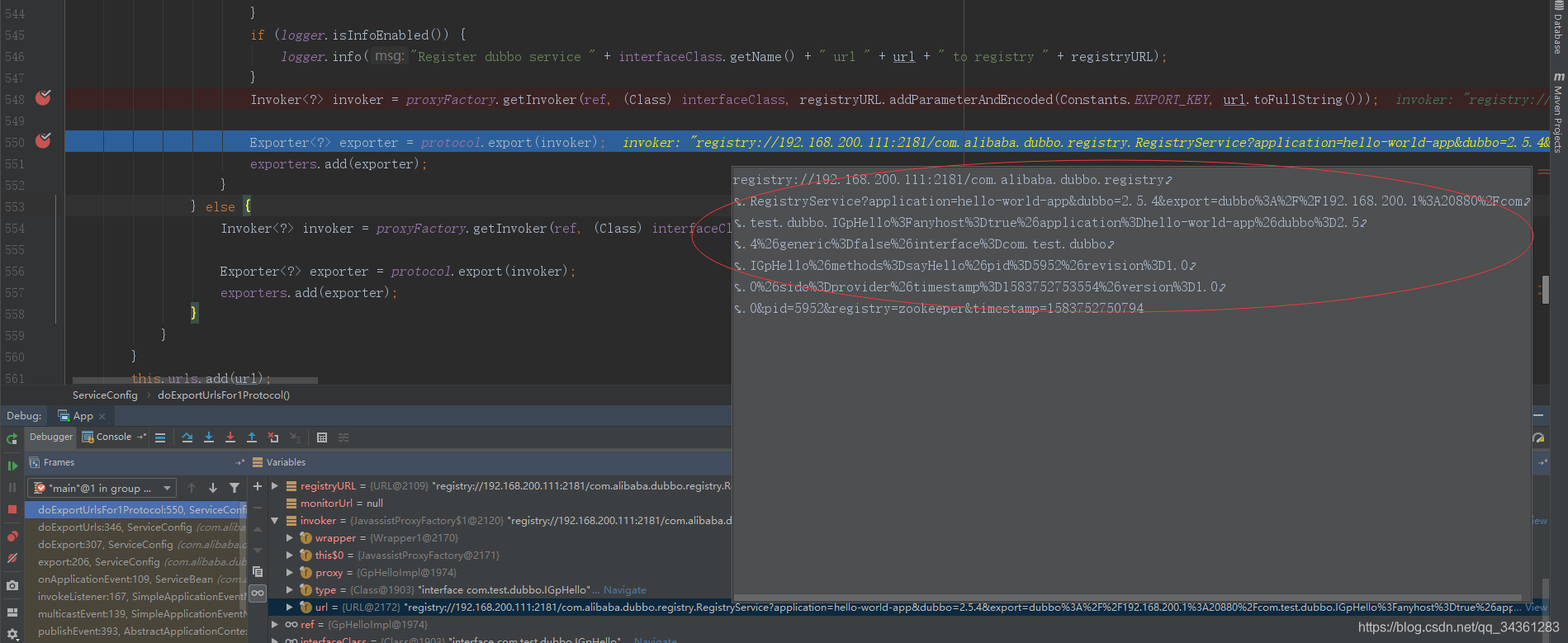Expand the url field
The image size is (1568, 643).
(x=290, y=608)
